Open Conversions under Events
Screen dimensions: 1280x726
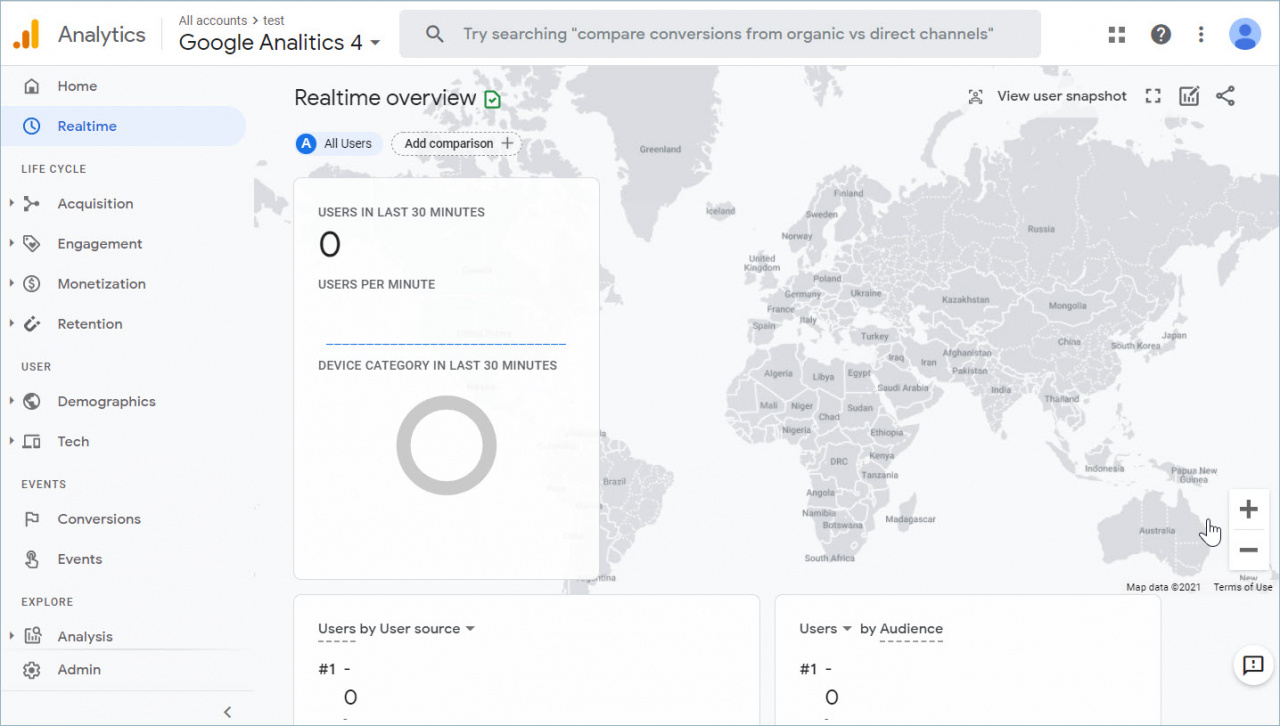click(99, 519)
